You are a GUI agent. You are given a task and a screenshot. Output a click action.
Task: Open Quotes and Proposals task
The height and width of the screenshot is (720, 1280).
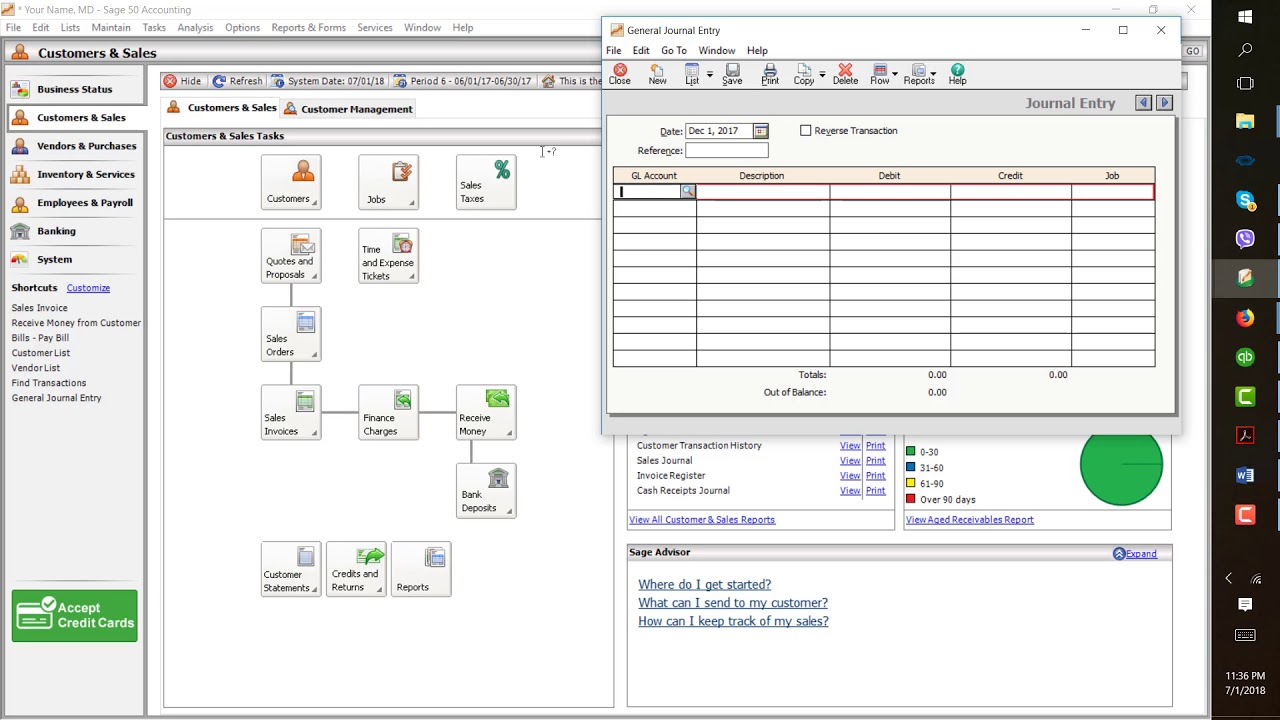click(291, 256)
